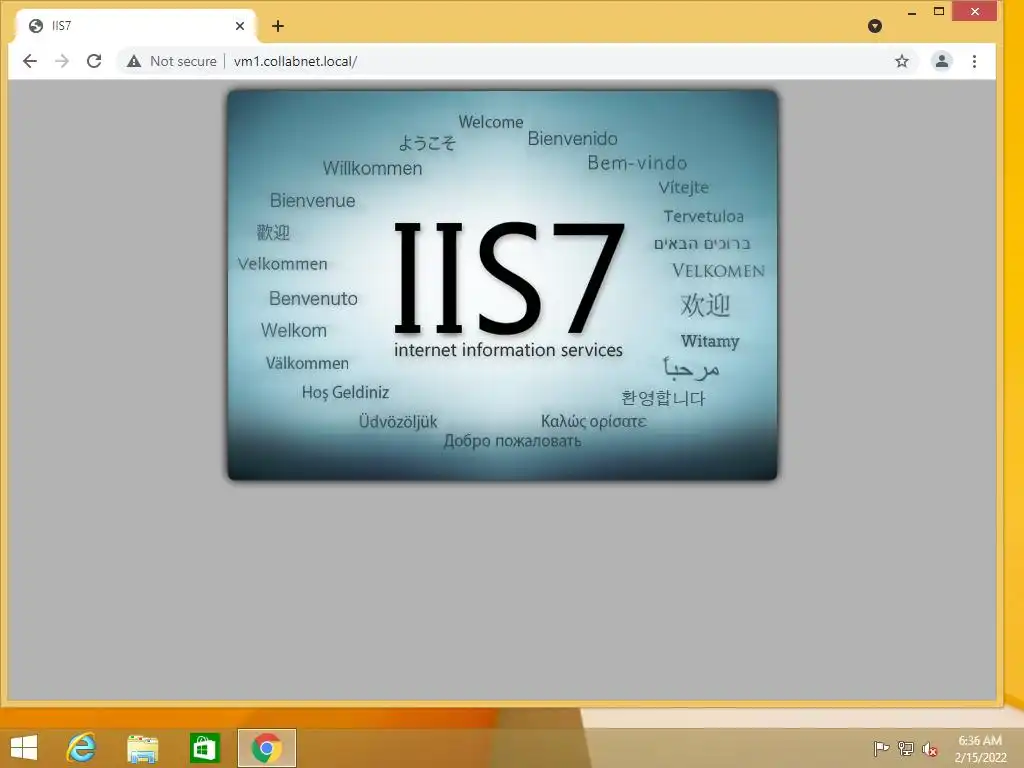This screenshot has height=768, width=1024.
Task: Click the 'Not secure' label text
Action: pos(183,61)
